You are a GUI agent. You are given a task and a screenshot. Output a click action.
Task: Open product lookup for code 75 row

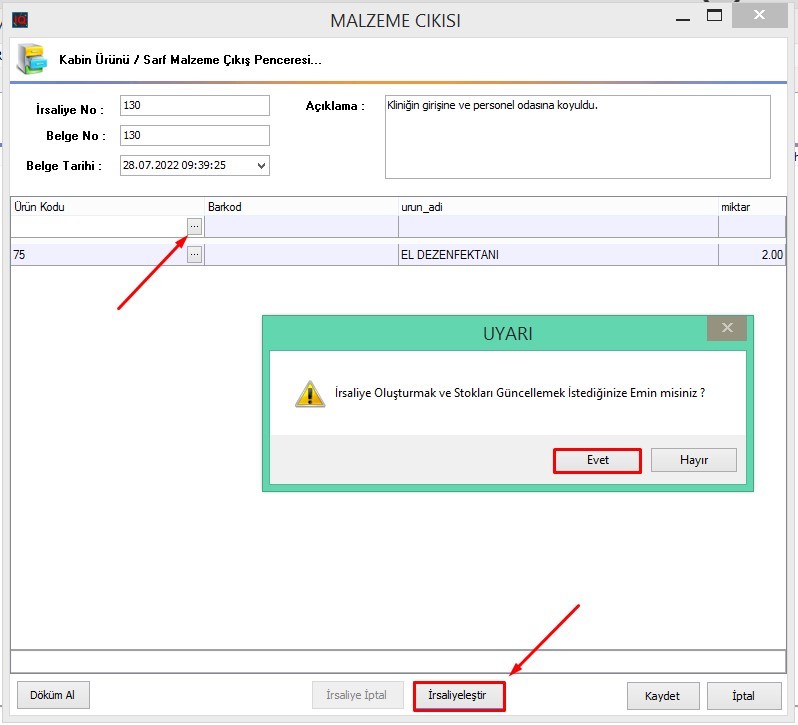coord(194,255)
